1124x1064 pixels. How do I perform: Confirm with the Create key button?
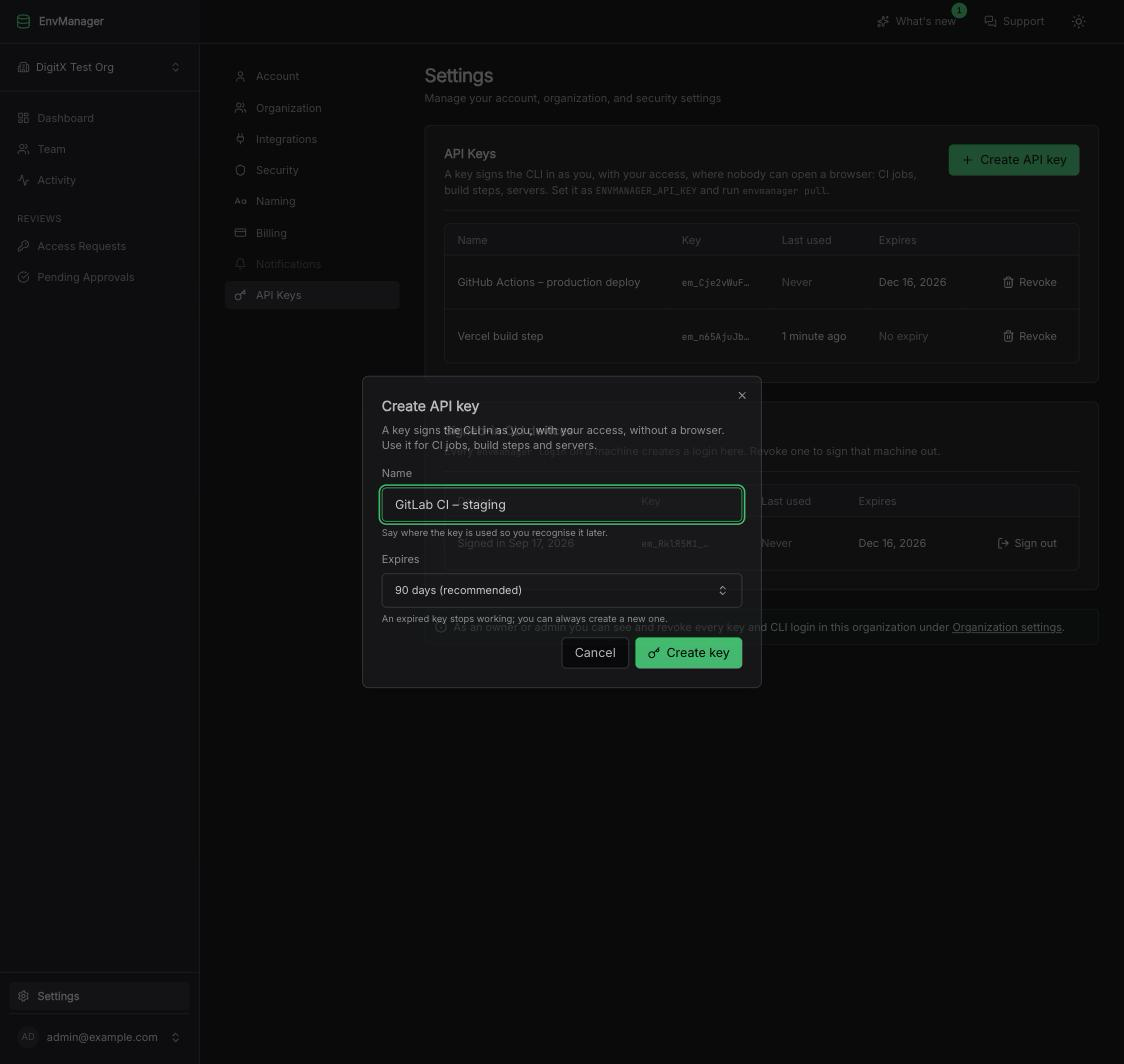(x=688, y=652)
